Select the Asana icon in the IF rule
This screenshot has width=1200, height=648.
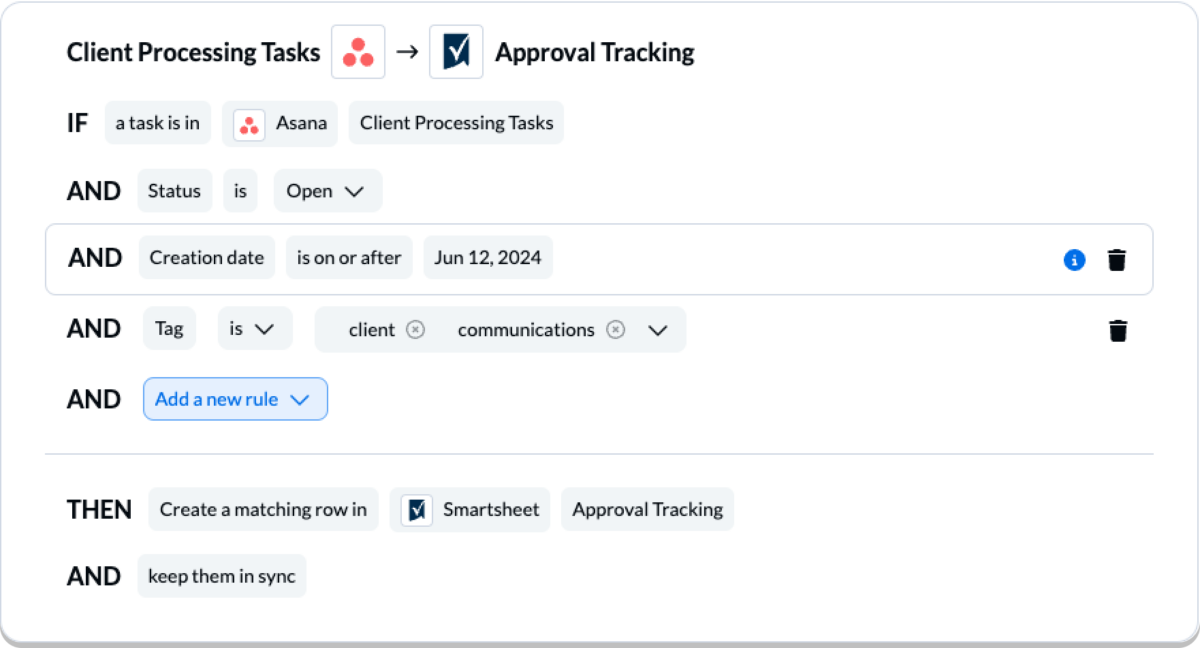(x=247, y=123)
